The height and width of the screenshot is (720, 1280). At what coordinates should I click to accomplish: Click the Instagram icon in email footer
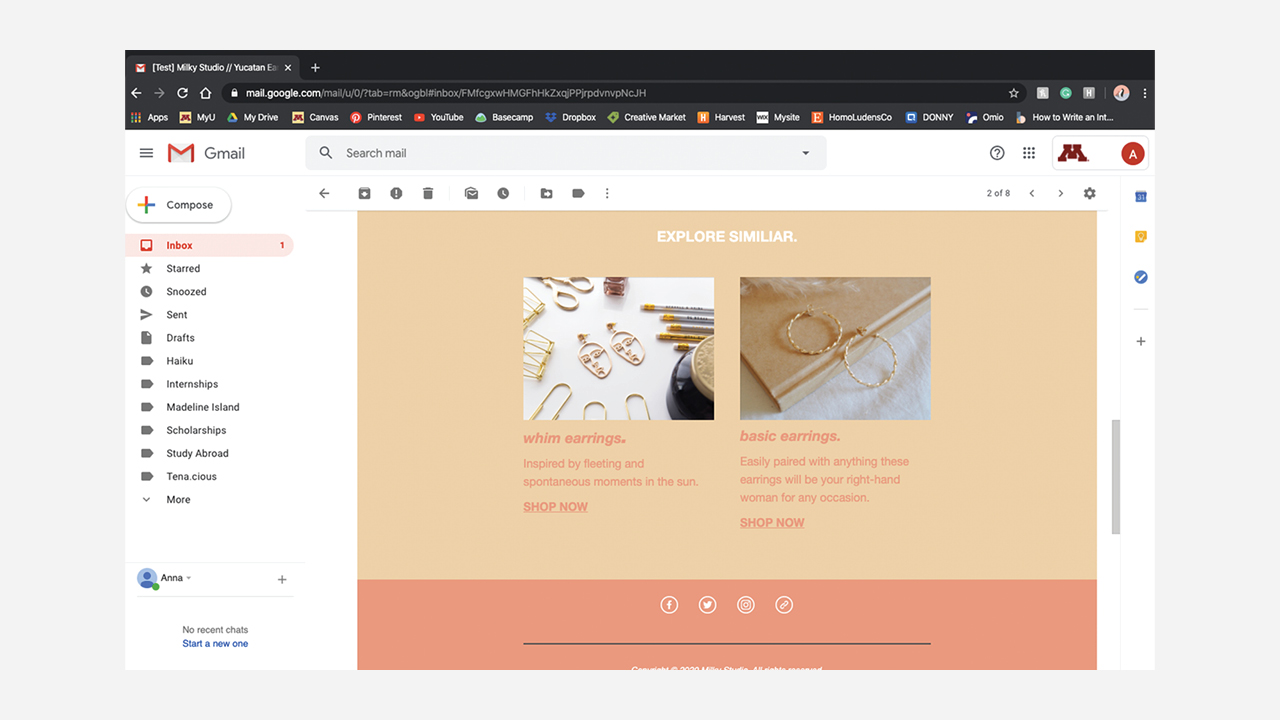click(x=746, y=605)
